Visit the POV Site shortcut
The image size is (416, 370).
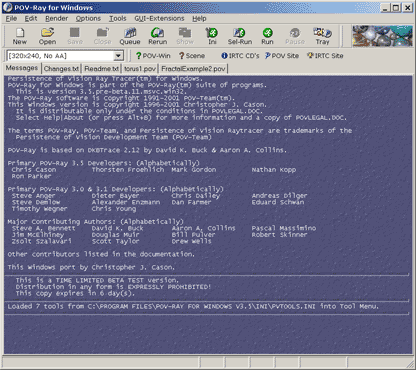(282, 56)
